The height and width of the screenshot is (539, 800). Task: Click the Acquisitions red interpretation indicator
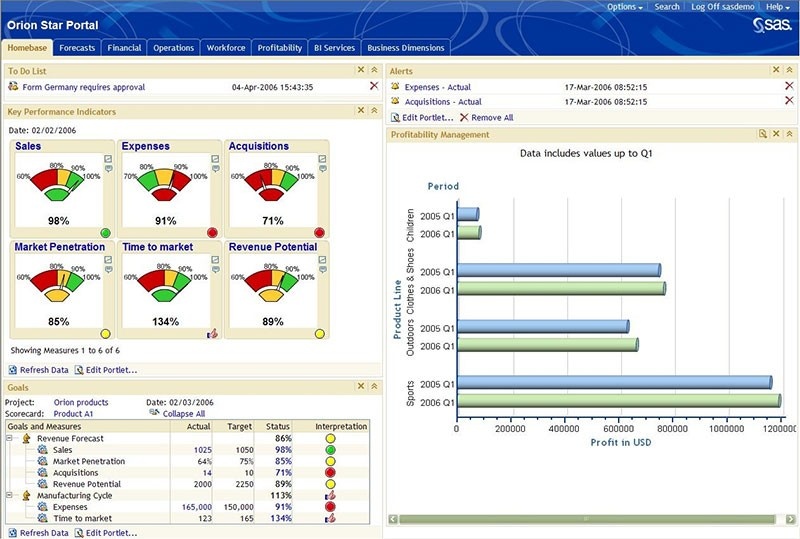pyautogui.click(x=331, y=473)
